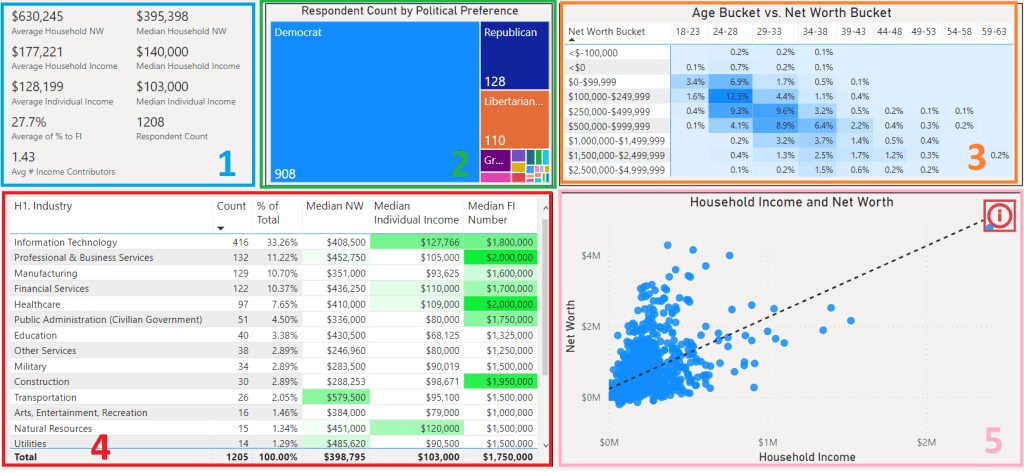Sort table by Median NW column header

point(332,206)
